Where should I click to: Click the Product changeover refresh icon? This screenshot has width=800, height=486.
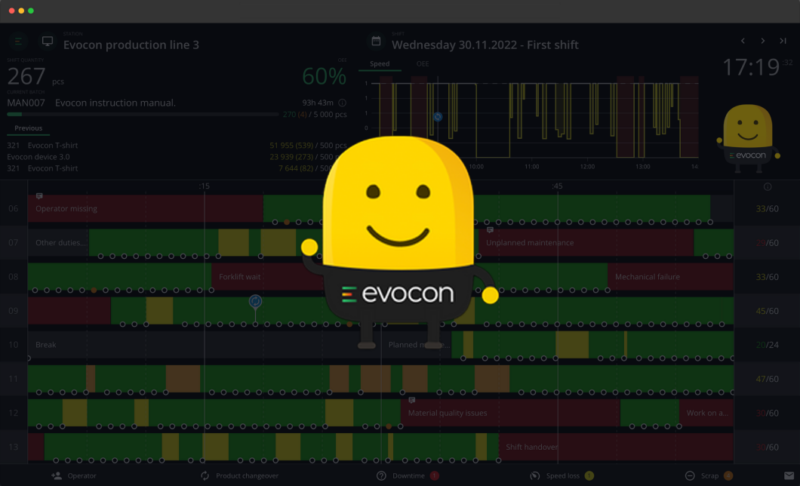pos(205,476)
